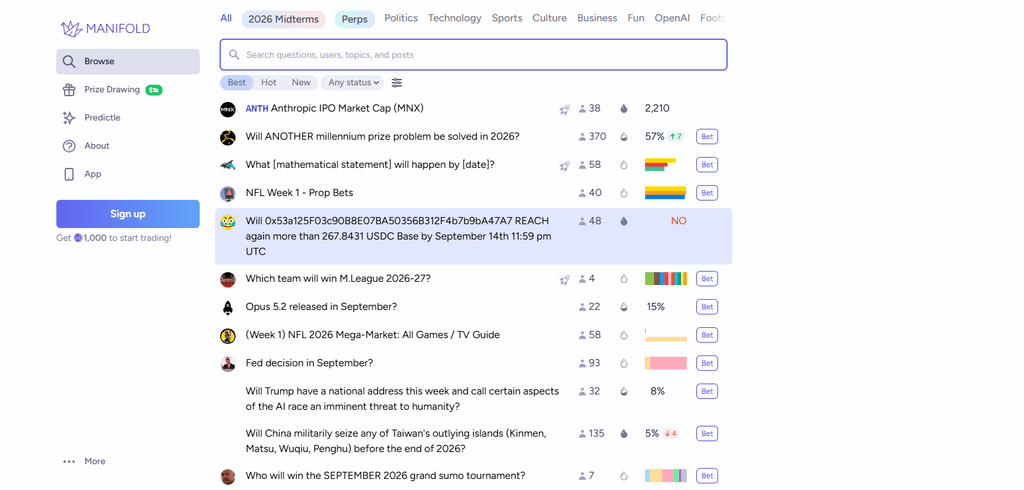Open Predictle in the sidebar
The width and height of the screenshot is (1024, 490).
[128, 118]
